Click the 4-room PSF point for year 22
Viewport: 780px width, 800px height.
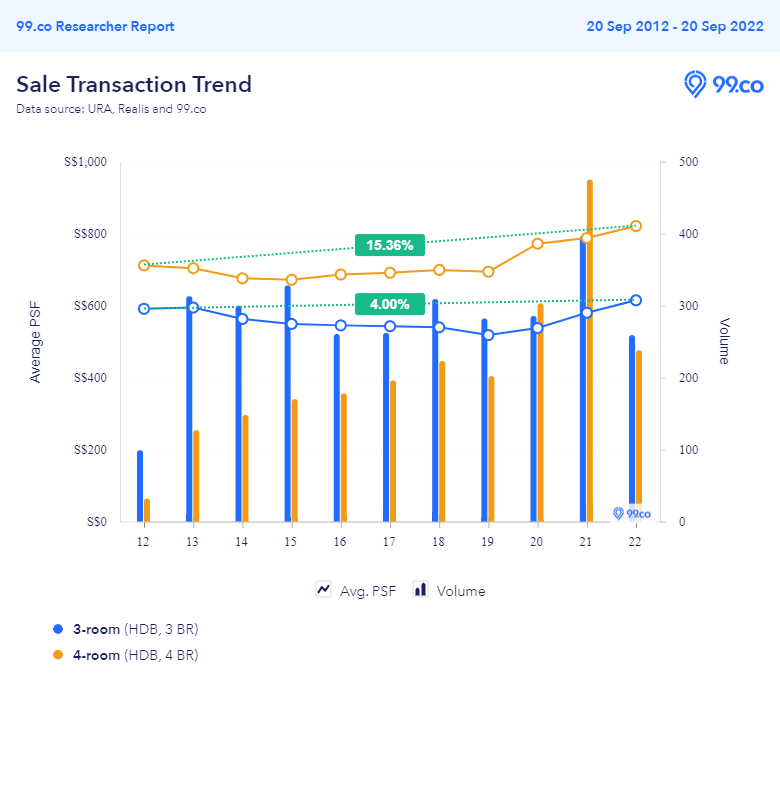(x=636, y=226)
